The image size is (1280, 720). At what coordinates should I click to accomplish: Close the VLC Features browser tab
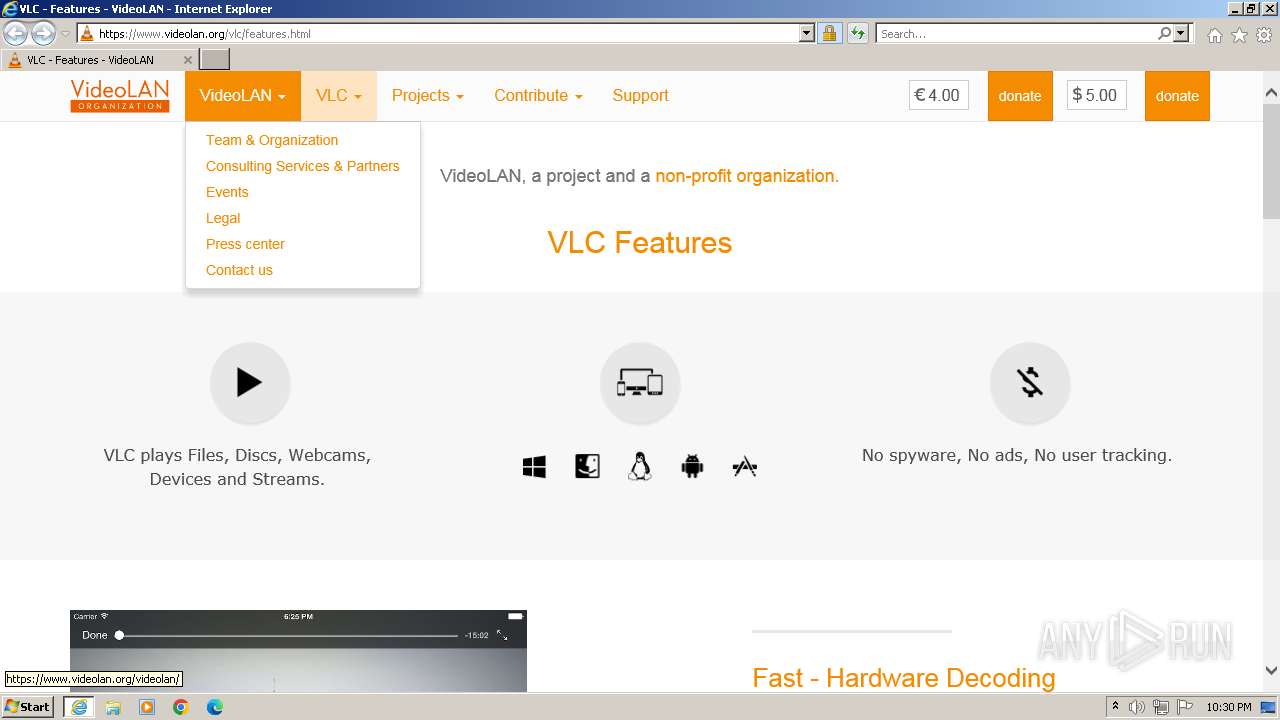click(x=187, y=60)
